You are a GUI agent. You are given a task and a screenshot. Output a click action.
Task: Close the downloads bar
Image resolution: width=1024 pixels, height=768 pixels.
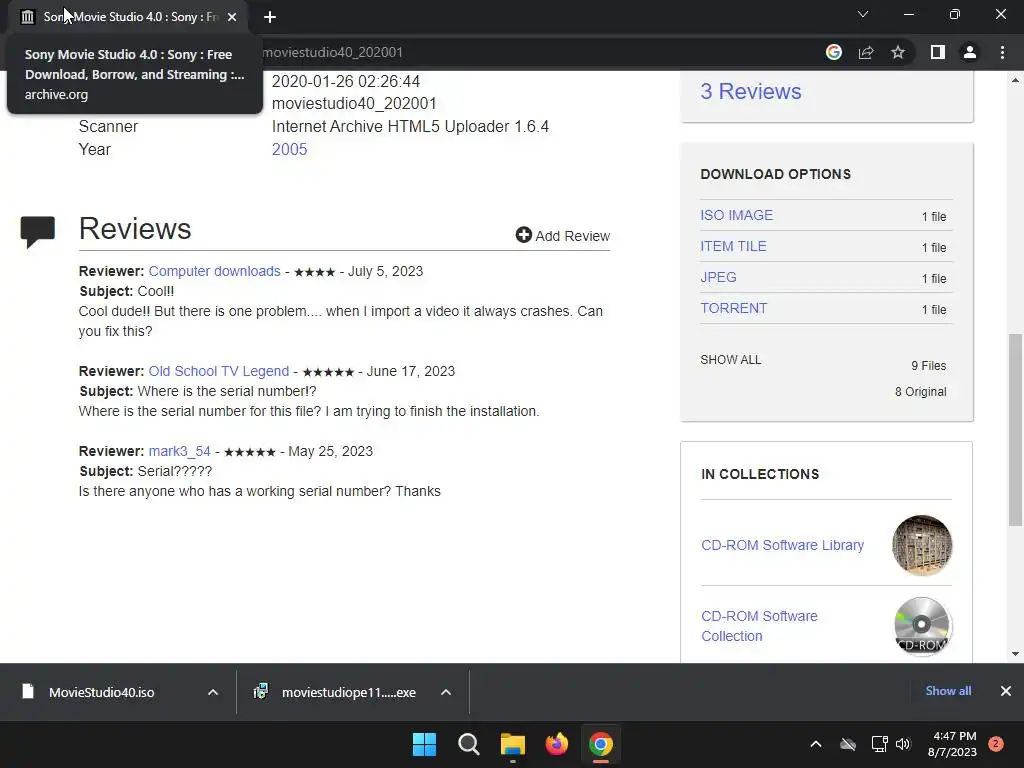(x=1006, y=691)
